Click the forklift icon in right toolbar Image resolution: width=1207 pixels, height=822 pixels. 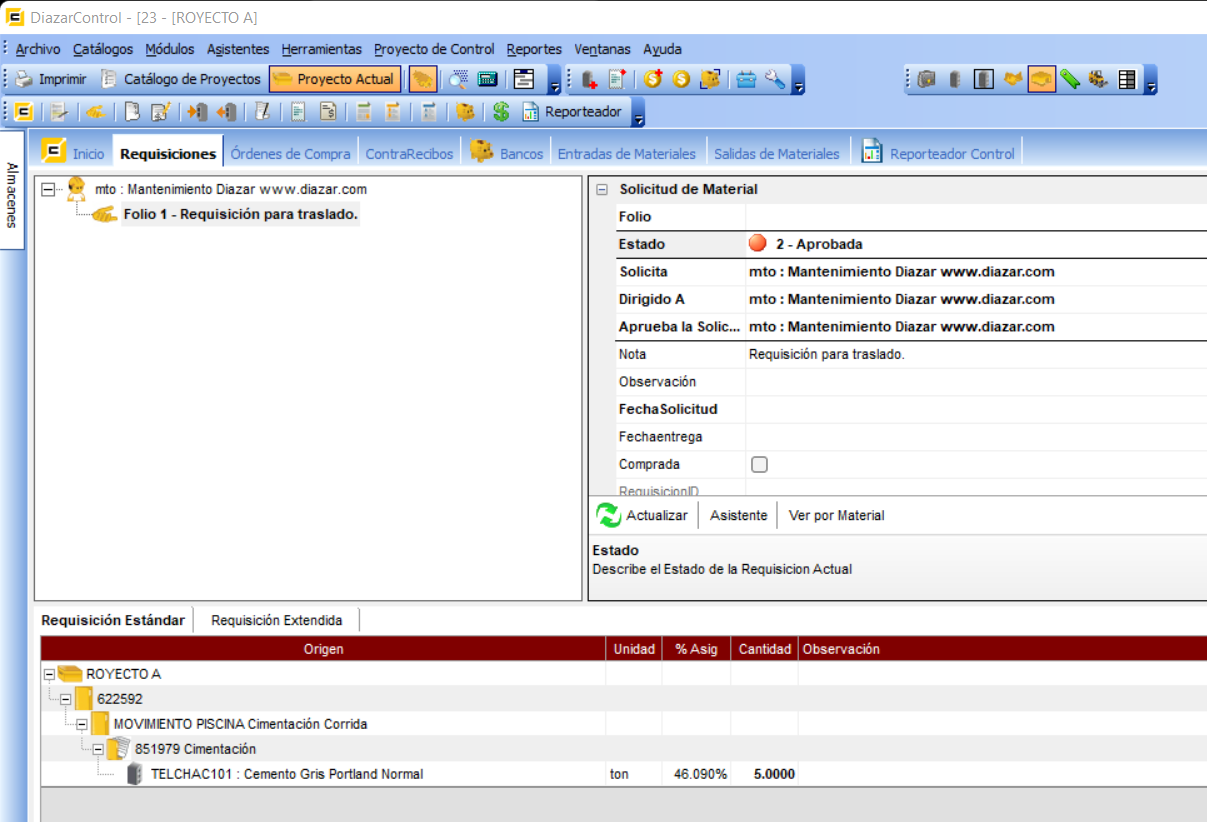pos(1098,79)
